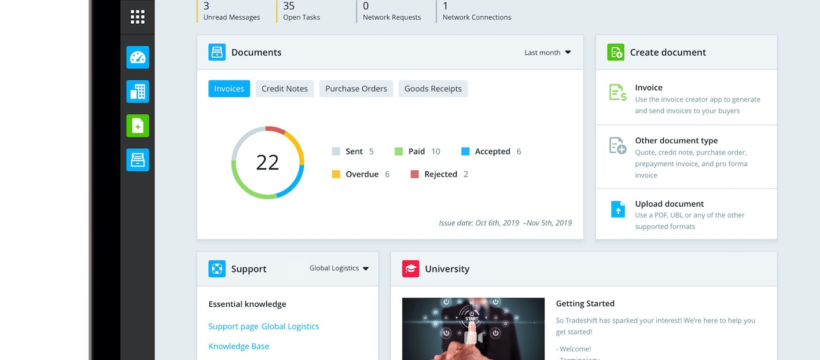Click the Invoice document icon
The width and height of the screenshot is (820, 360).
[618, 93]
